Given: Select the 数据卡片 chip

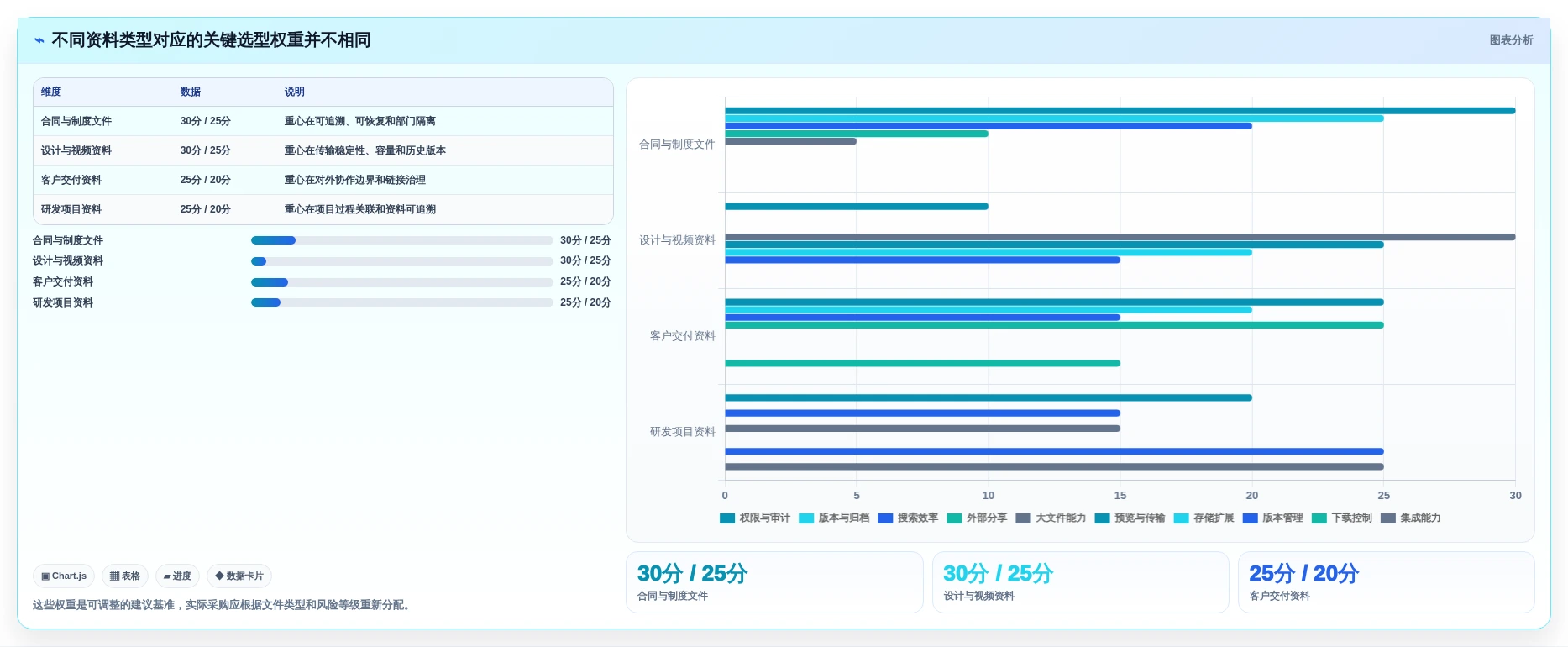Looking at the screenshot, I should [x=239, y=576].
